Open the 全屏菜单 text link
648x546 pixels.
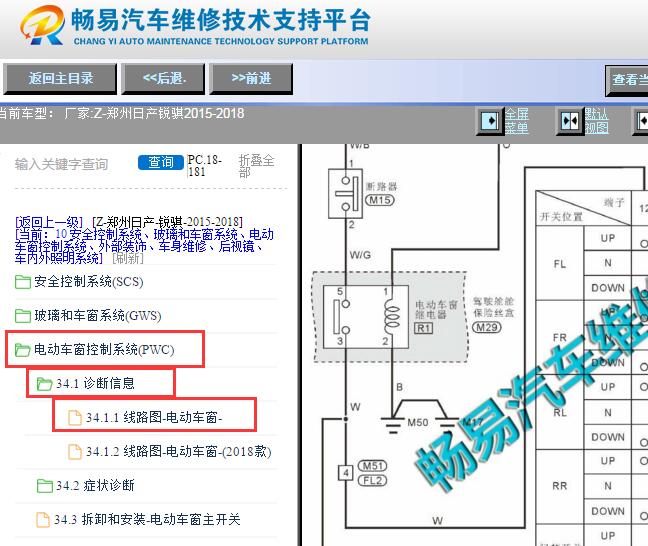[x=517, y=121]
